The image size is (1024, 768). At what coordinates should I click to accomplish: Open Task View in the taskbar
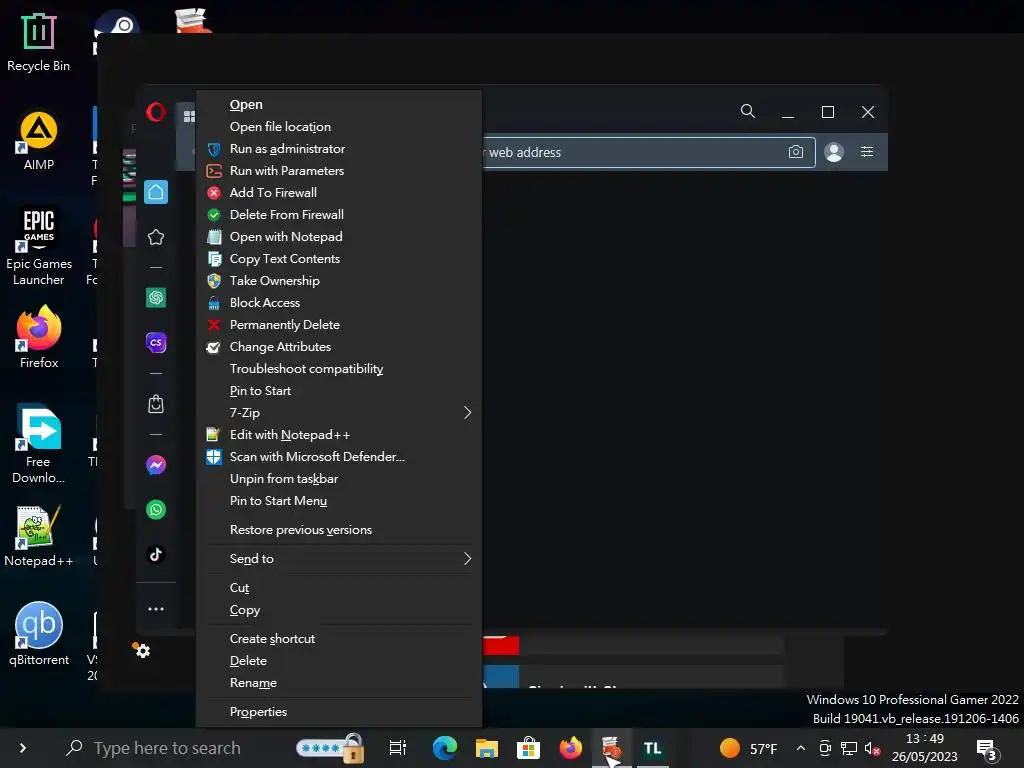tap(397, 748)
